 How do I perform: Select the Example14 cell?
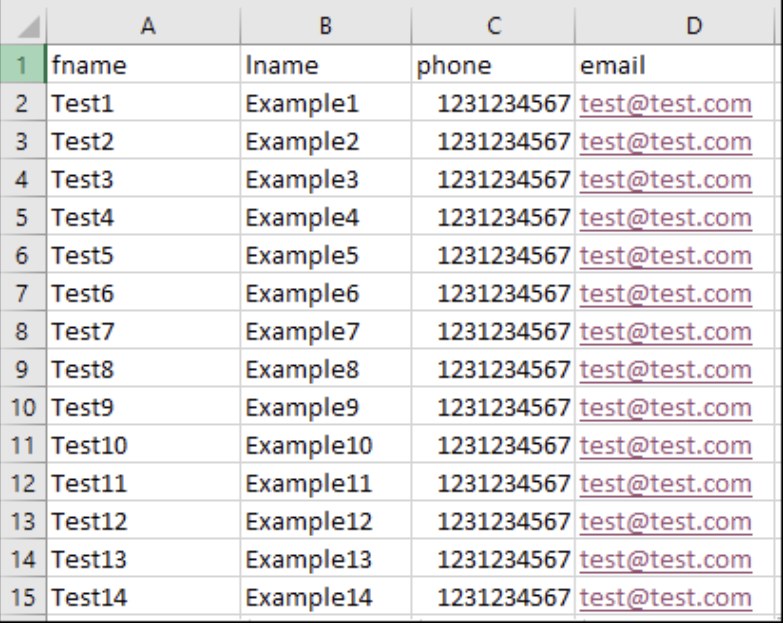[326, 597]
